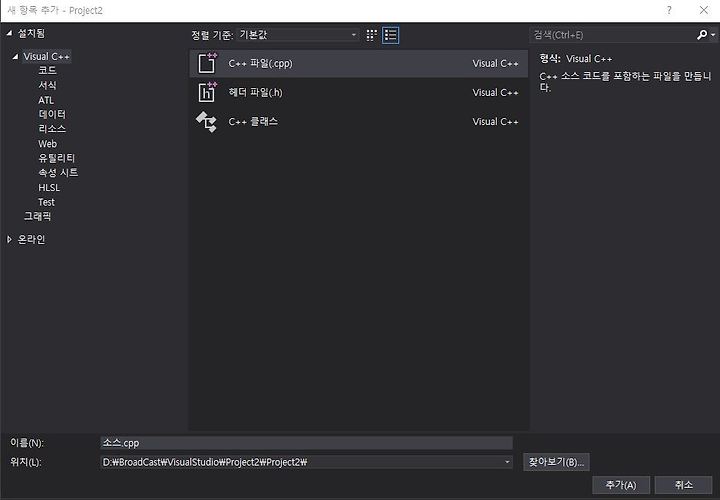Click the 이름 field containing 소스.cpp
This screenshot has width=720, height=500.
(306, 443)
